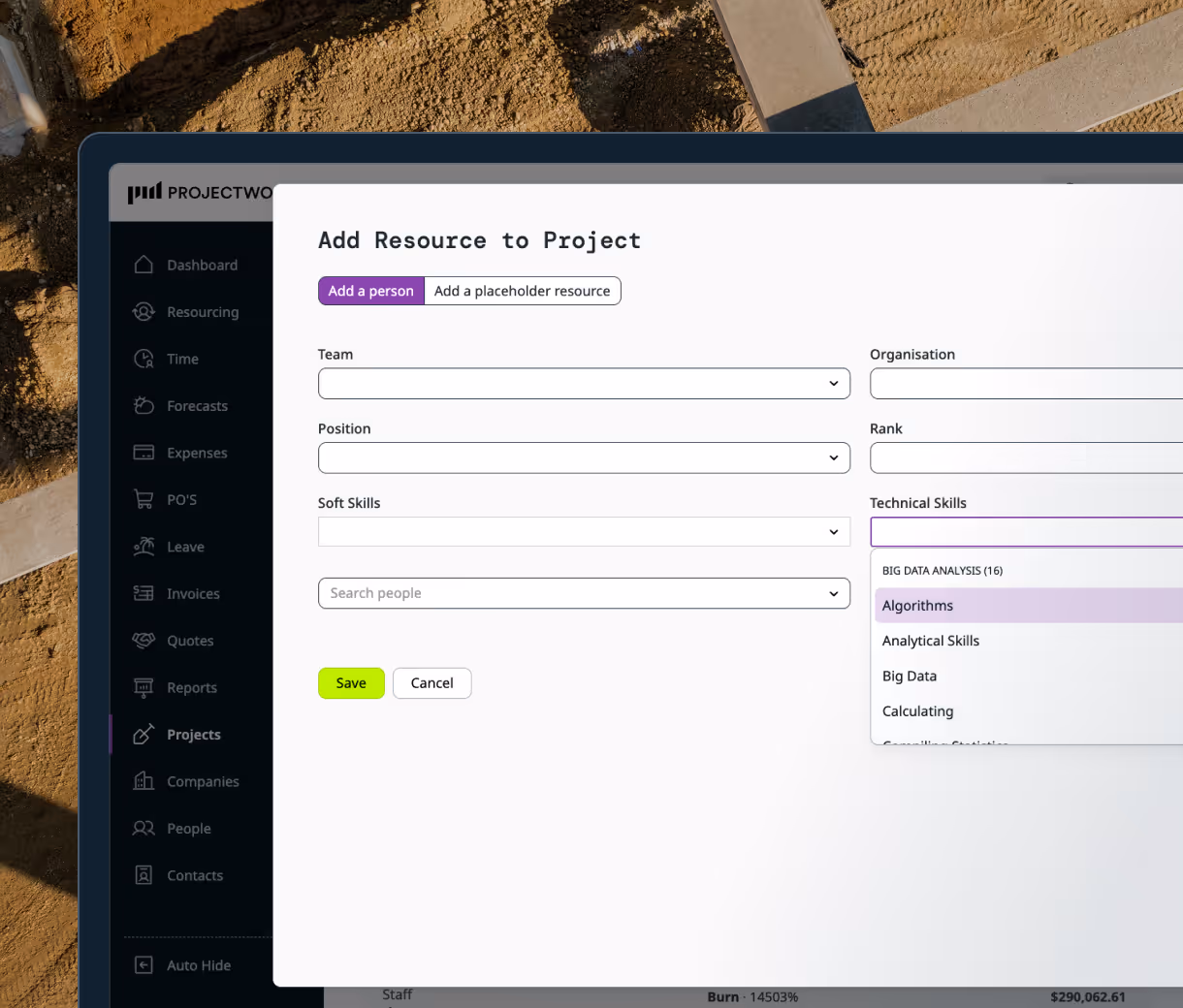Image resolution: width=1183 pixels, height=1008 pixels.
Task: Click the Contacts menu label
Action: pos(195,875)
